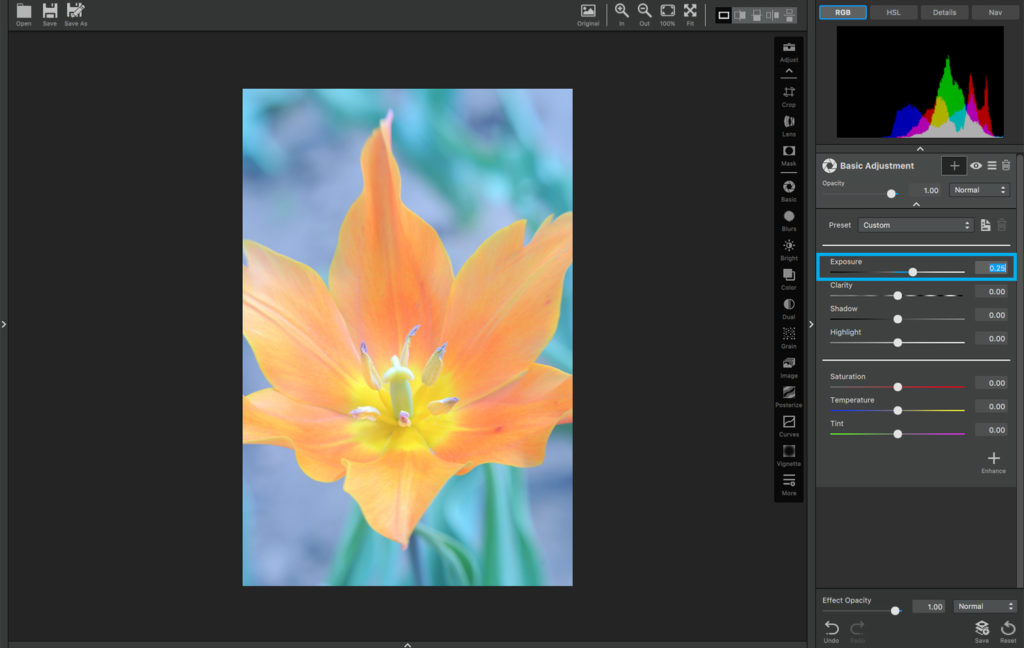Click the Saturation slider handle

tap(898, 387)
